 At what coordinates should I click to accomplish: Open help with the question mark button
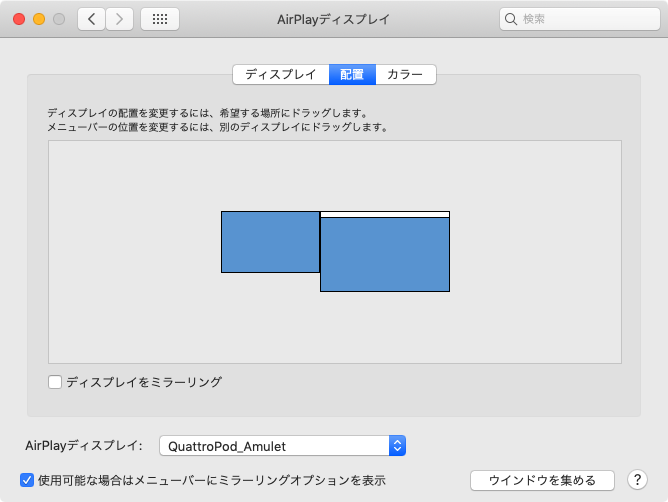coord(637,480)
